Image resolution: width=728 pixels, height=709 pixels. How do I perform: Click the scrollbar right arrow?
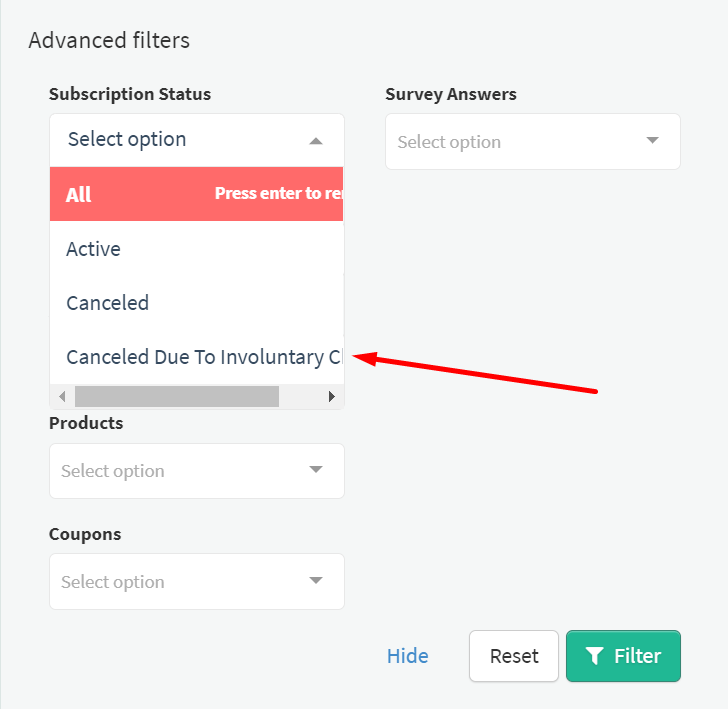(x=332, y=397)
